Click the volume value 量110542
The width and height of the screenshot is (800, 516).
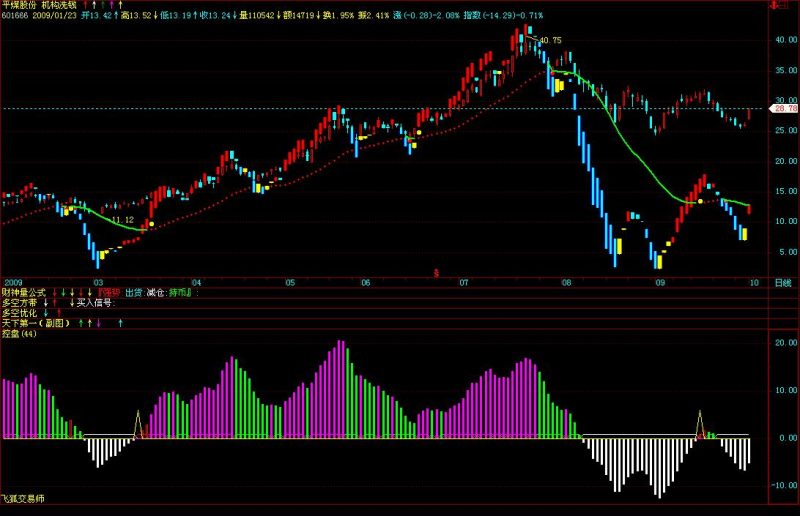tap(257, 15)
